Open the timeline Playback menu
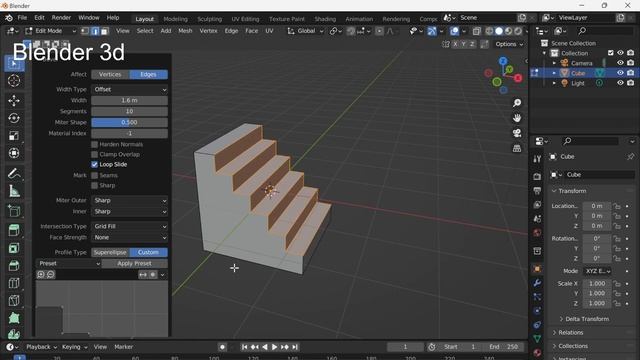The width and height of the screenshot is (640, 360). click(41, 347)
